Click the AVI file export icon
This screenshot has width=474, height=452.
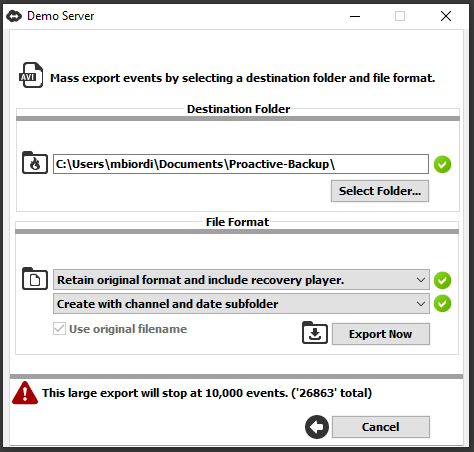coord(31,75)
